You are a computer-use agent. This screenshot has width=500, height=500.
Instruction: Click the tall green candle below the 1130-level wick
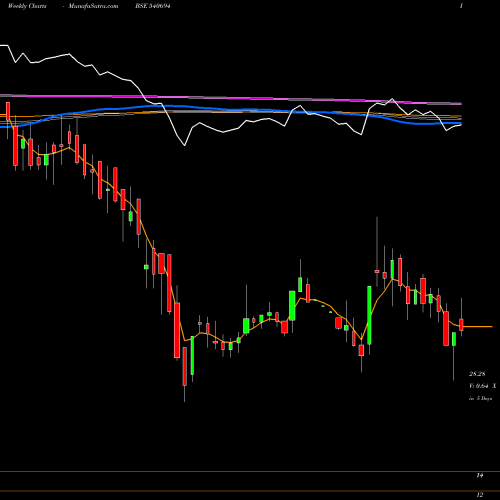pos(369,315)
